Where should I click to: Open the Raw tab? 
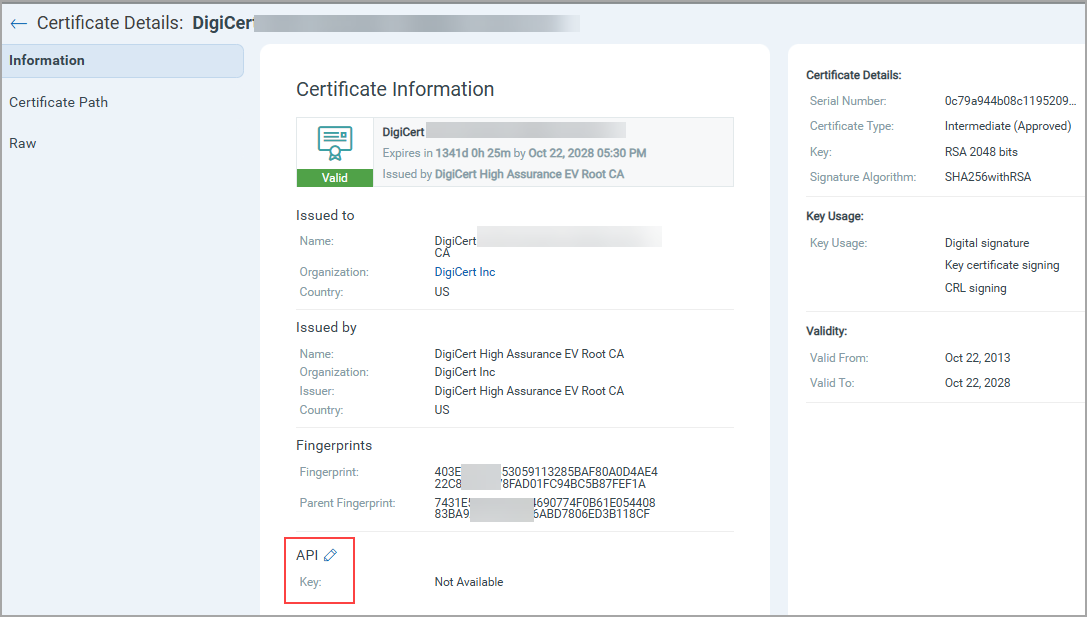click(x=22, y=144)
